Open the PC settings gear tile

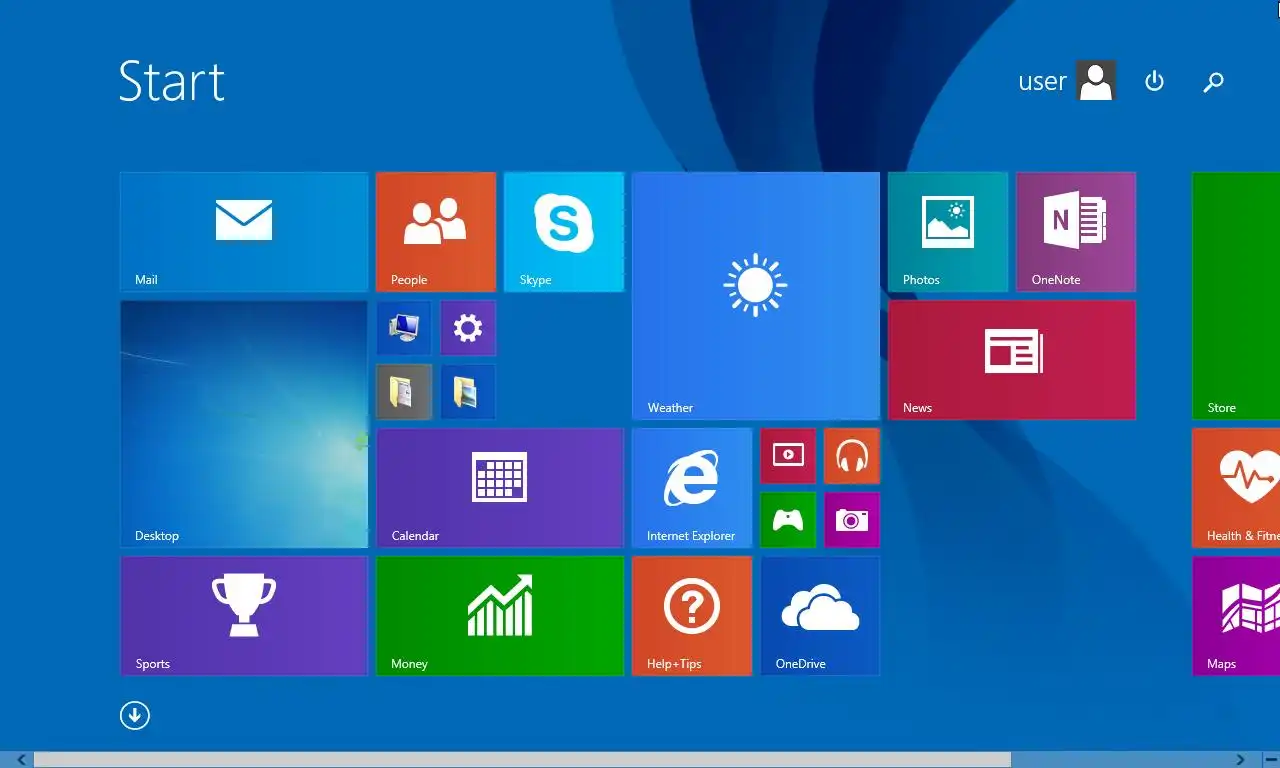click(468, 328)
